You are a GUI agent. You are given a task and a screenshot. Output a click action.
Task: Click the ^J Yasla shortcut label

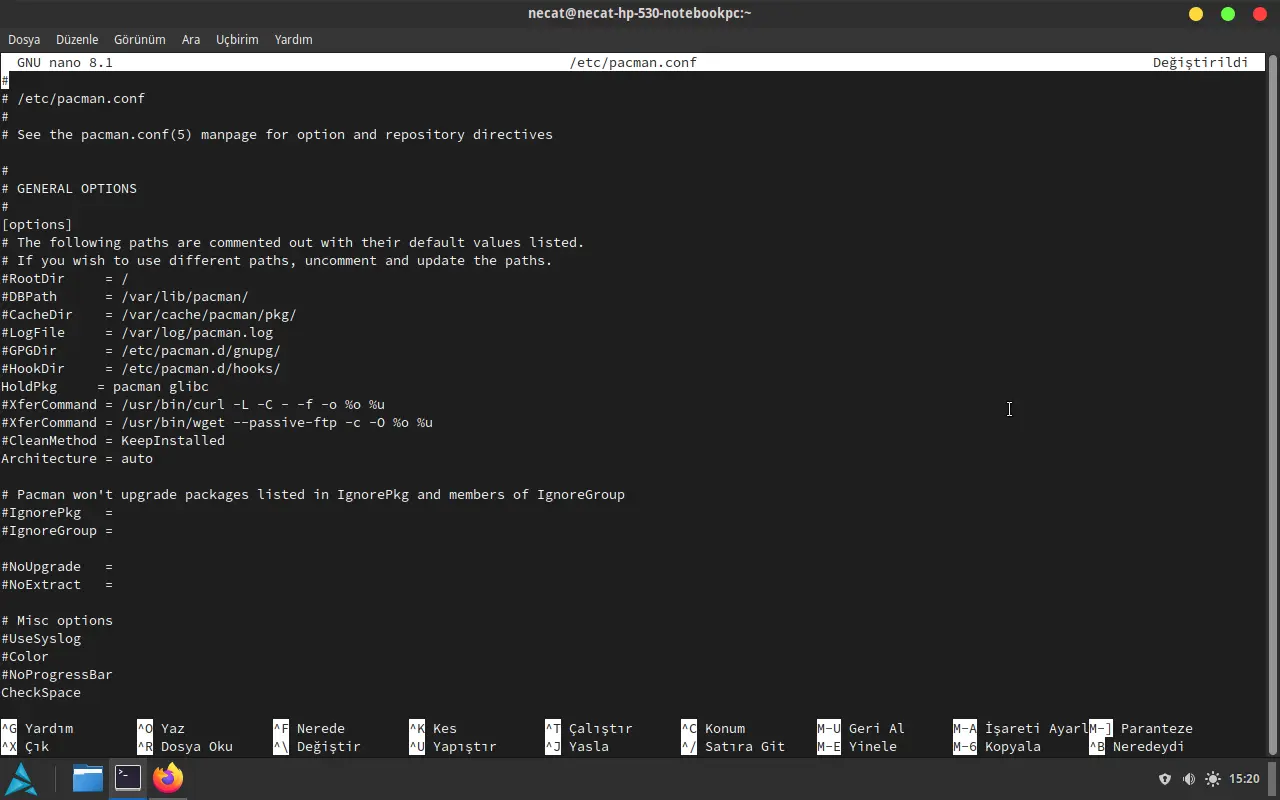coord(577,746)
